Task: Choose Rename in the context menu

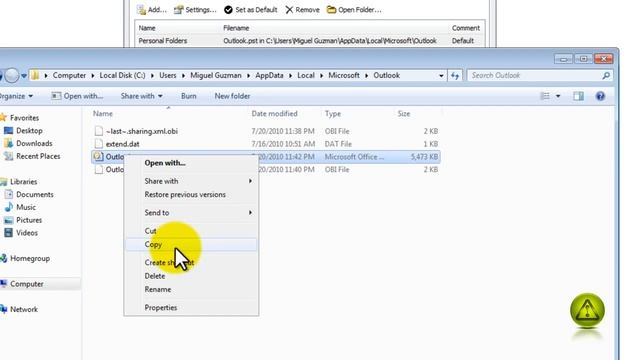Action: click(191, 289)
